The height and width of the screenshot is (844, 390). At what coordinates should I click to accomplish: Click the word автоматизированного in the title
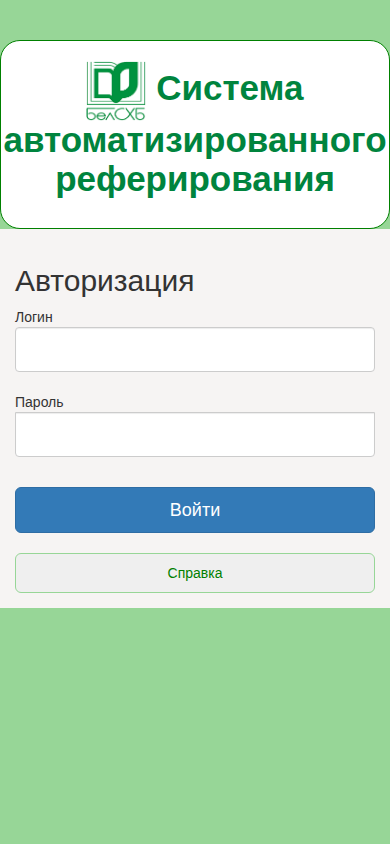click(195, 141)
